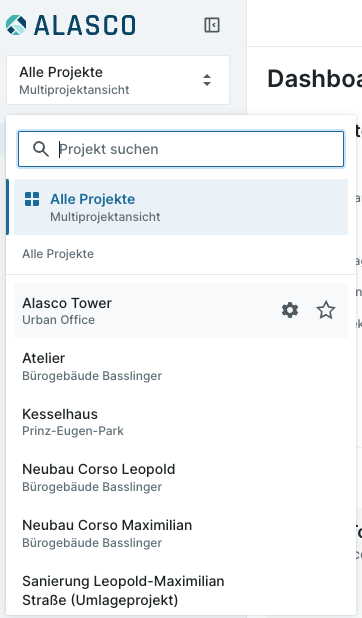Viewport: 362px width, 618px height.
Task: Click the four-square grid icon beside Alle Projekte
Action: (x=32, y=199)
